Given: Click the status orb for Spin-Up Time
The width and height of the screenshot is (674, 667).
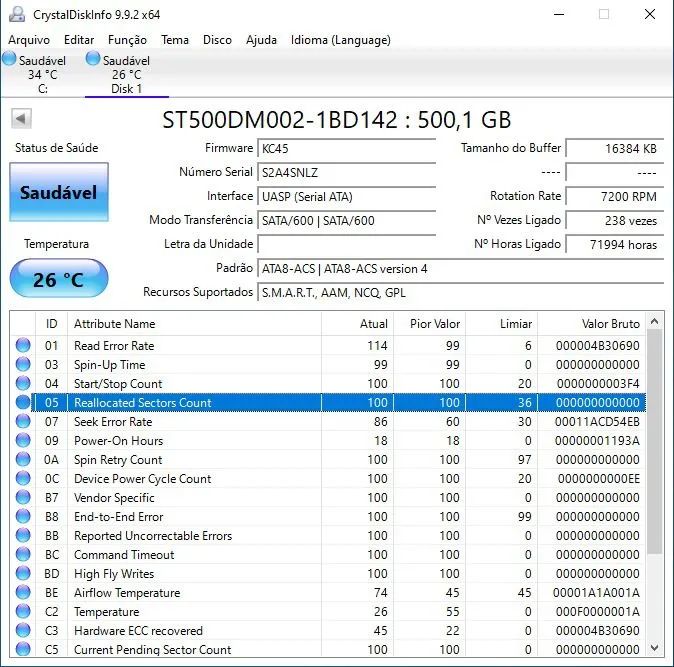Looking at the screenshot, I should [x=23, y=364].
